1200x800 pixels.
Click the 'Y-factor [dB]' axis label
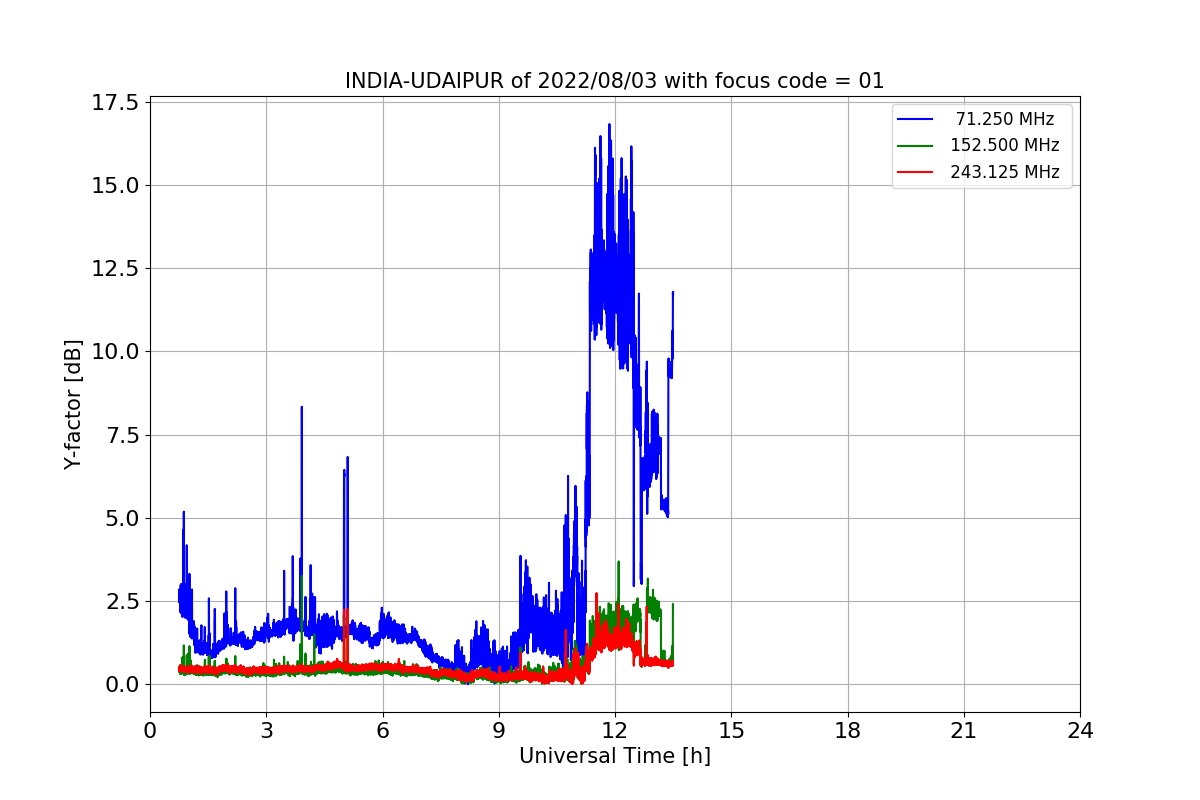click(72, 404)
